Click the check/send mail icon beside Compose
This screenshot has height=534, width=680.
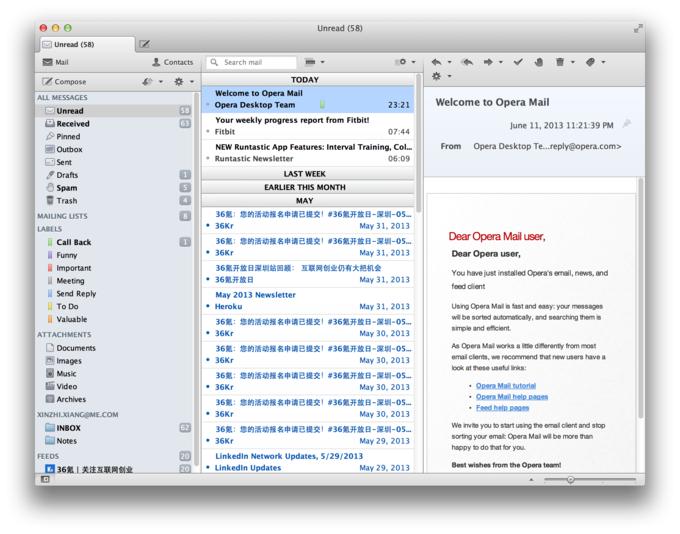point(147,82)
